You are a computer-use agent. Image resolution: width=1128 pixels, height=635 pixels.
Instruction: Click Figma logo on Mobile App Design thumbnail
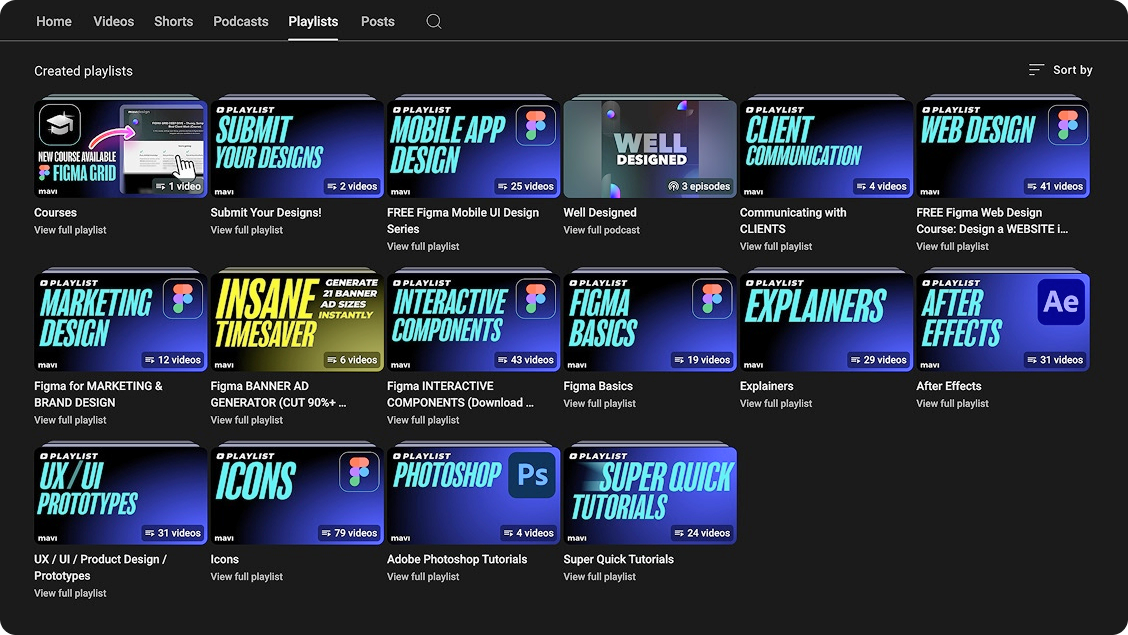point(535,126)
